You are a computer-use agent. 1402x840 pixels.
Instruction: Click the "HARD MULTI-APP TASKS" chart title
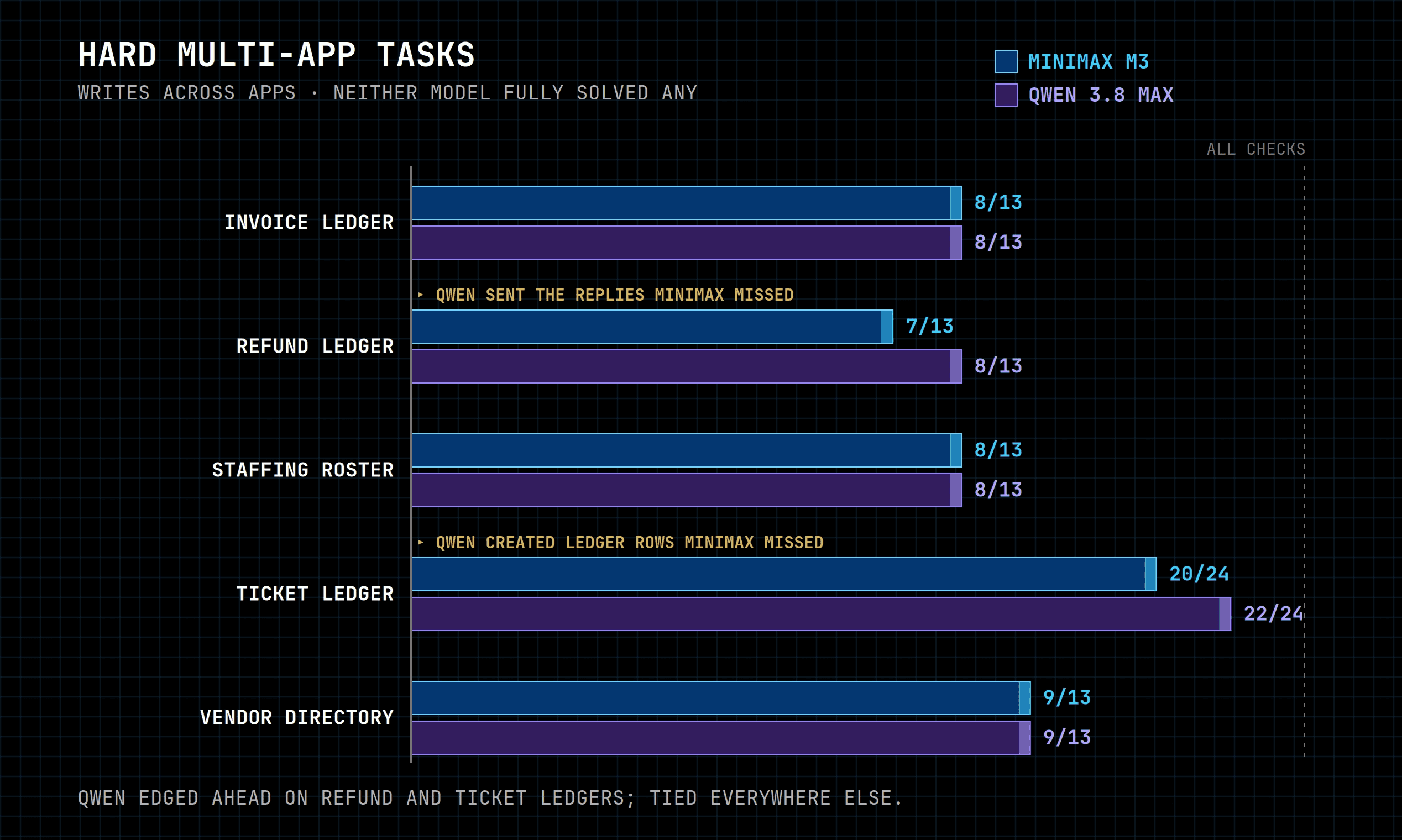click(276, 55)
